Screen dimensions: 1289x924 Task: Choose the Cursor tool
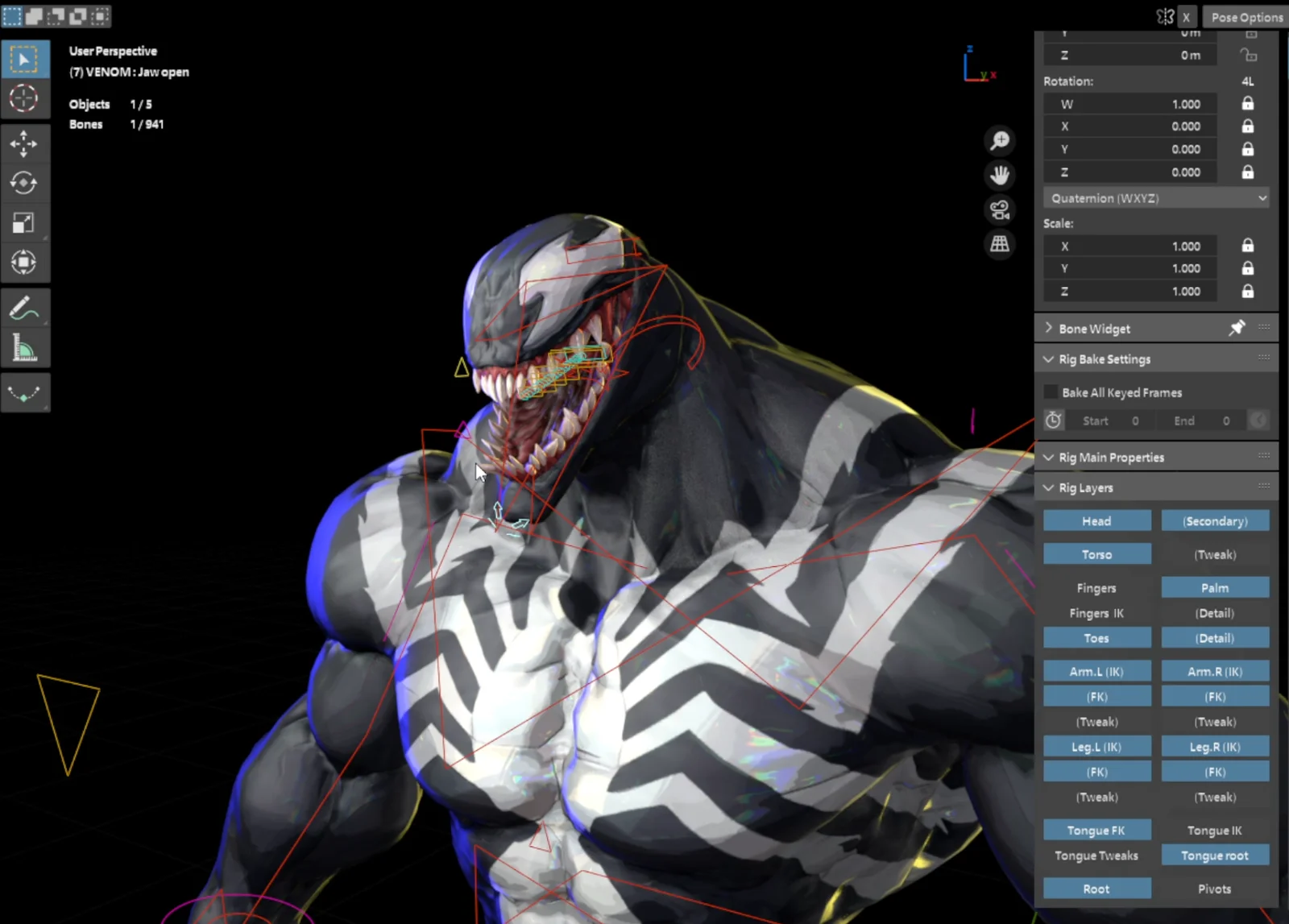pos(25,98)
